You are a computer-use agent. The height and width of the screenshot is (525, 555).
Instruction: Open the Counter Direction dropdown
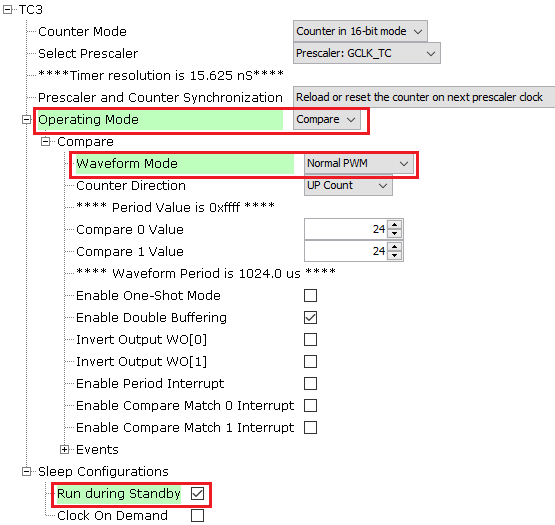[x=348, y=186]
